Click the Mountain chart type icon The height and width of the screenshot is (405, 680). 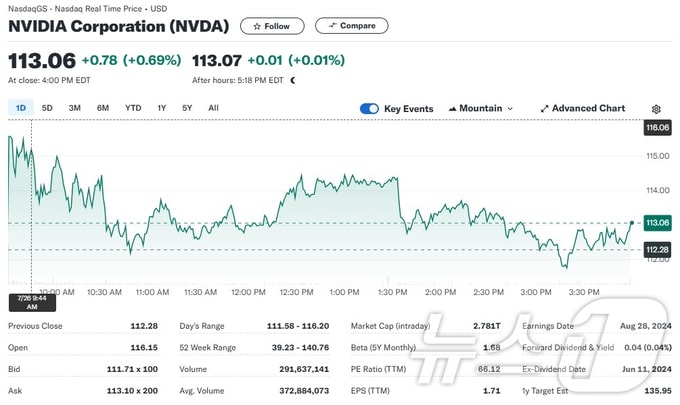(x=452, y=108)
